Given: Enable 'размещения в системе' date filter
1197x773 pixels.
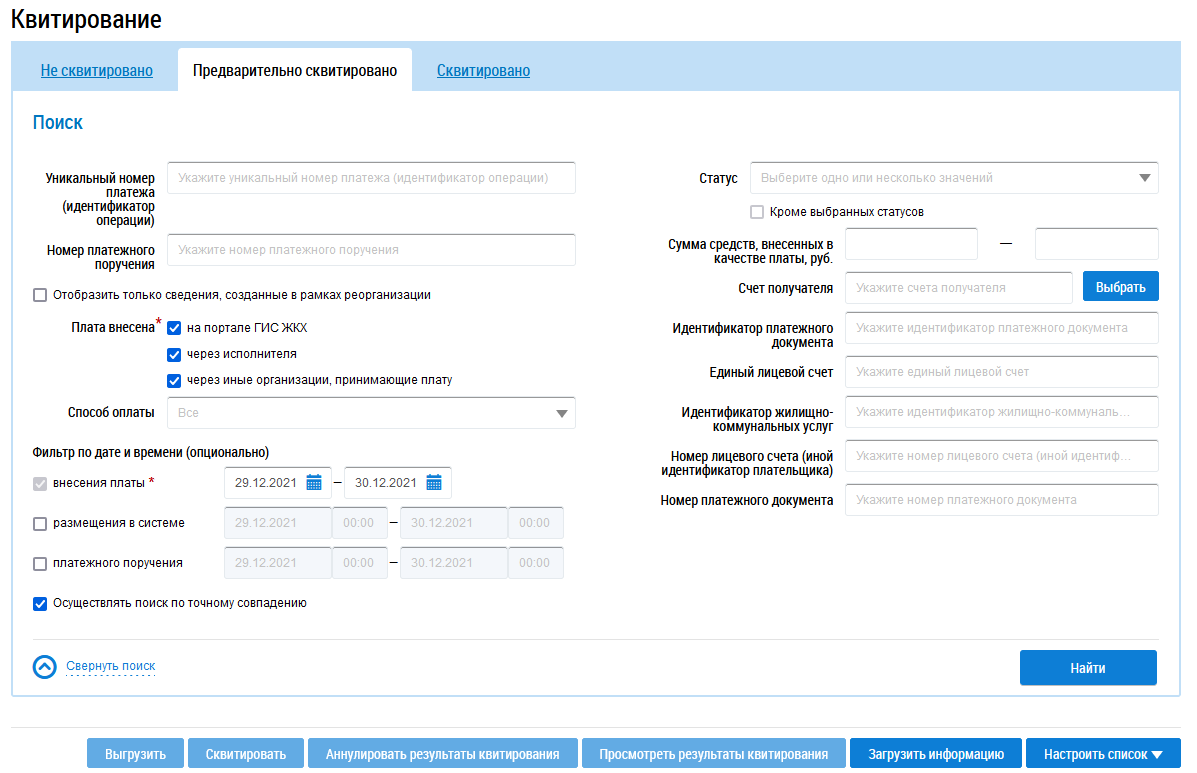Looking at the screenshot, I should (x=40, y=523).
